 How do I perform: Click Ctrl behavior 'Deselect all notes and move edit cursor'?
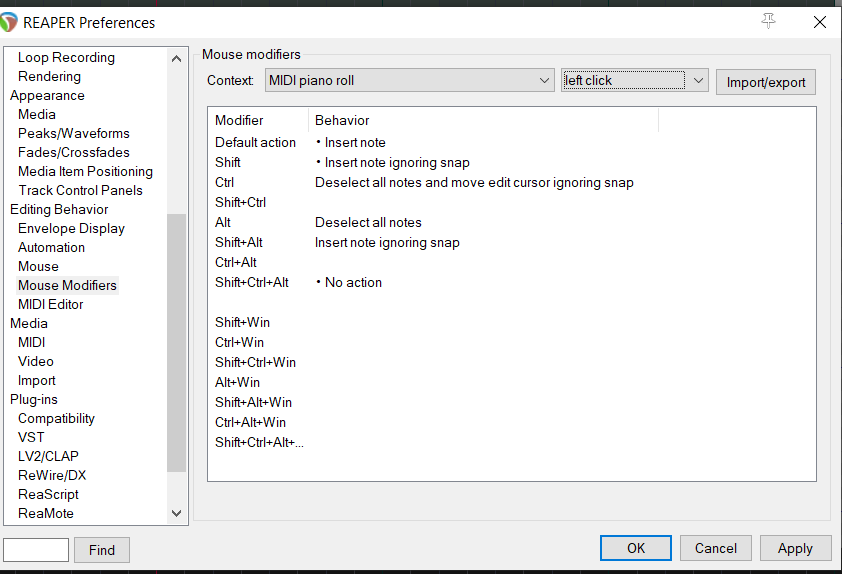pyautogui.click(x=474, y=183)
